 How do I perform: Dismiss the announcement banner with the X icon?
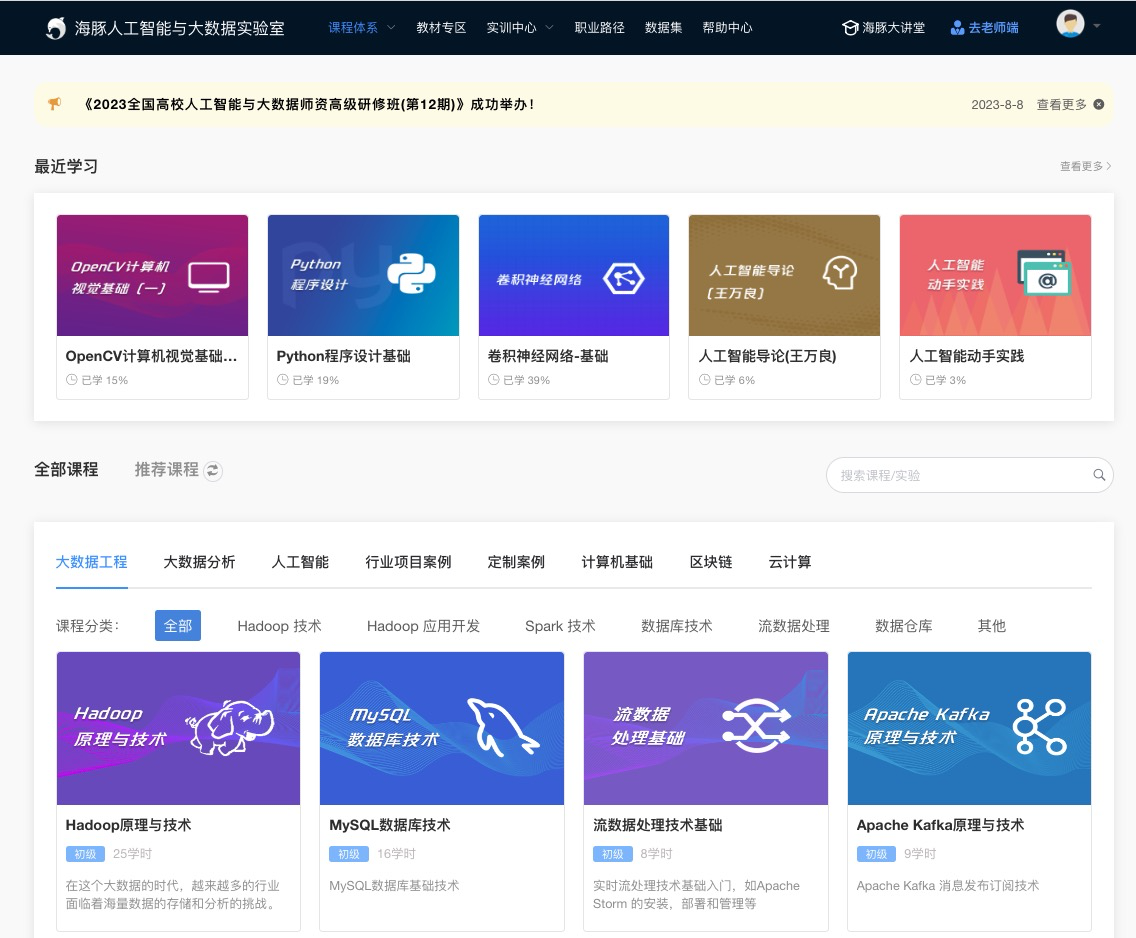[x=1099, y=104]
